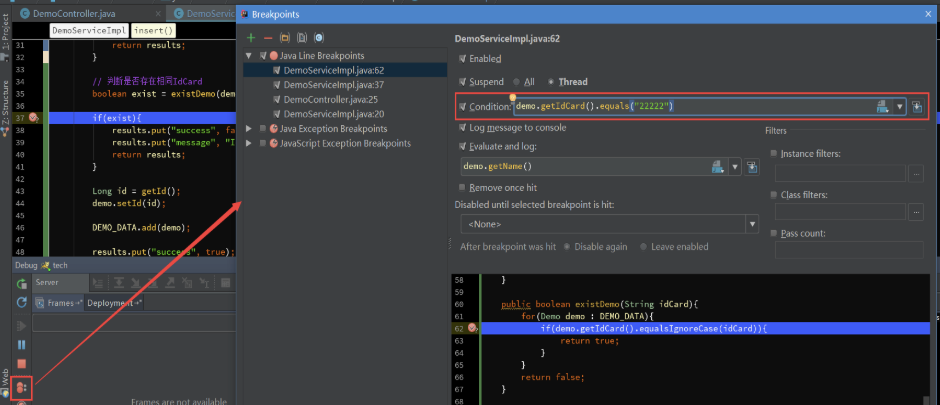Uncheck DemoServiceImpl.java:37 breakpoint checkbox
This screenshot has width=940, height=405.
coord(276,85)
